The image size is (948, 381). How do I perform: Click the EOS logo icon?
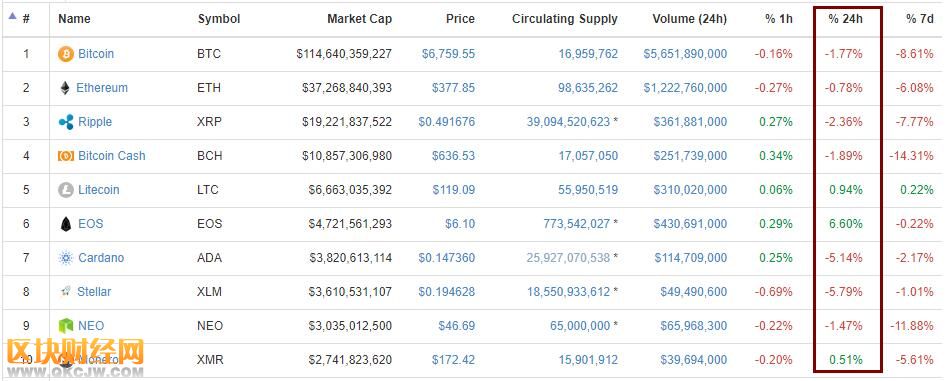pos(66,224)
